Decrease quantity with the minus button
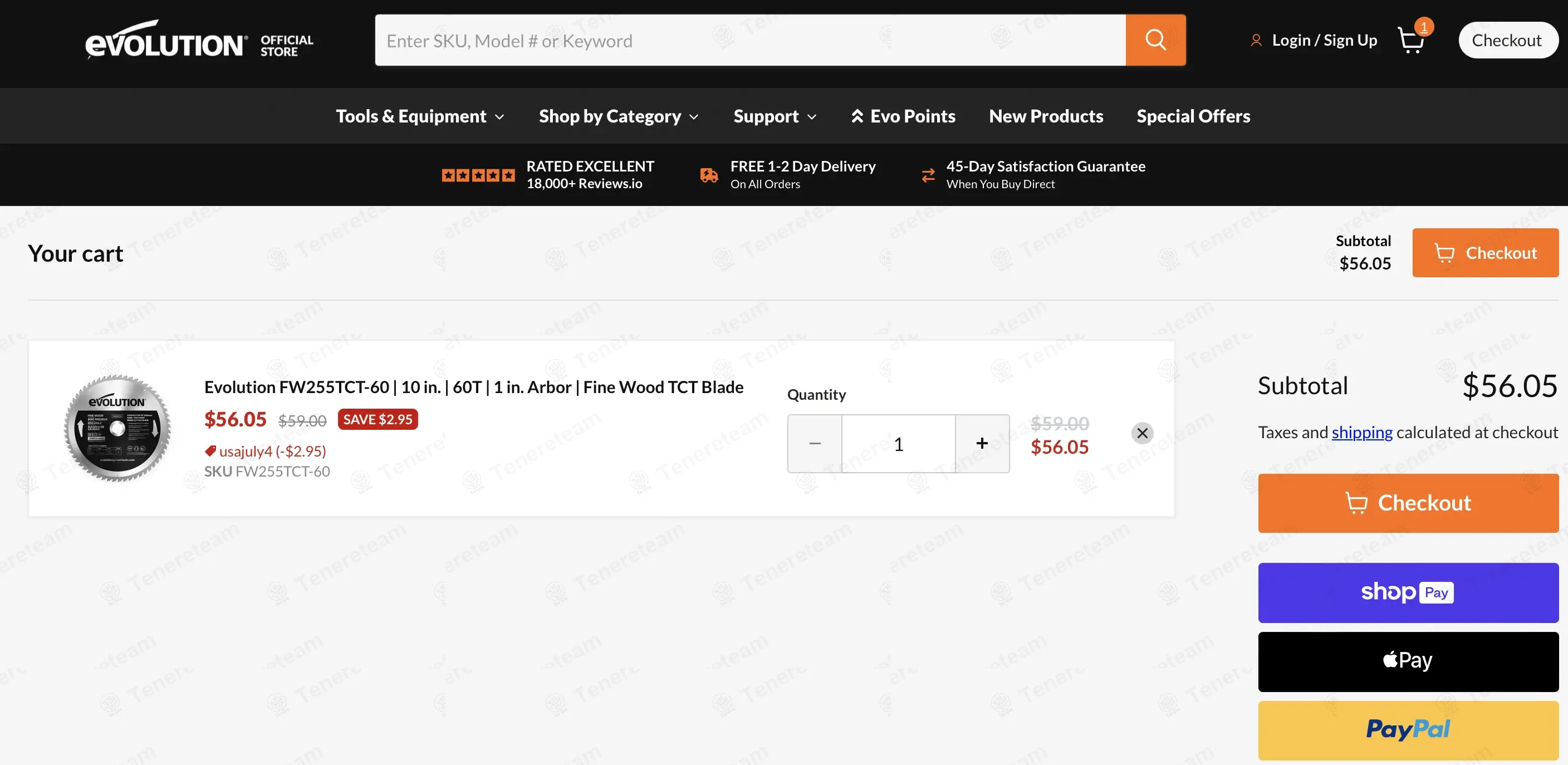 (x=815, y=444)
